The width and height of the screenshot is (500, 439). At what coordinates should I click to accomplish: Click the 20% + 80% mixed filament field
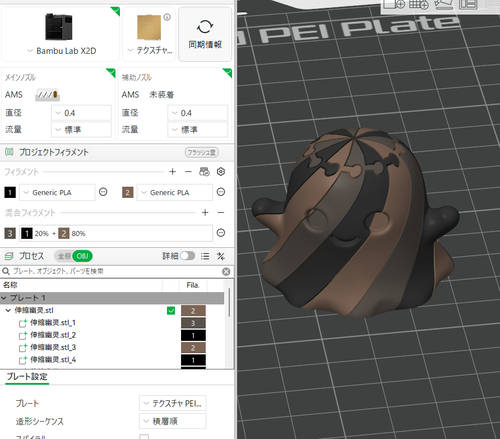point(116,233)
